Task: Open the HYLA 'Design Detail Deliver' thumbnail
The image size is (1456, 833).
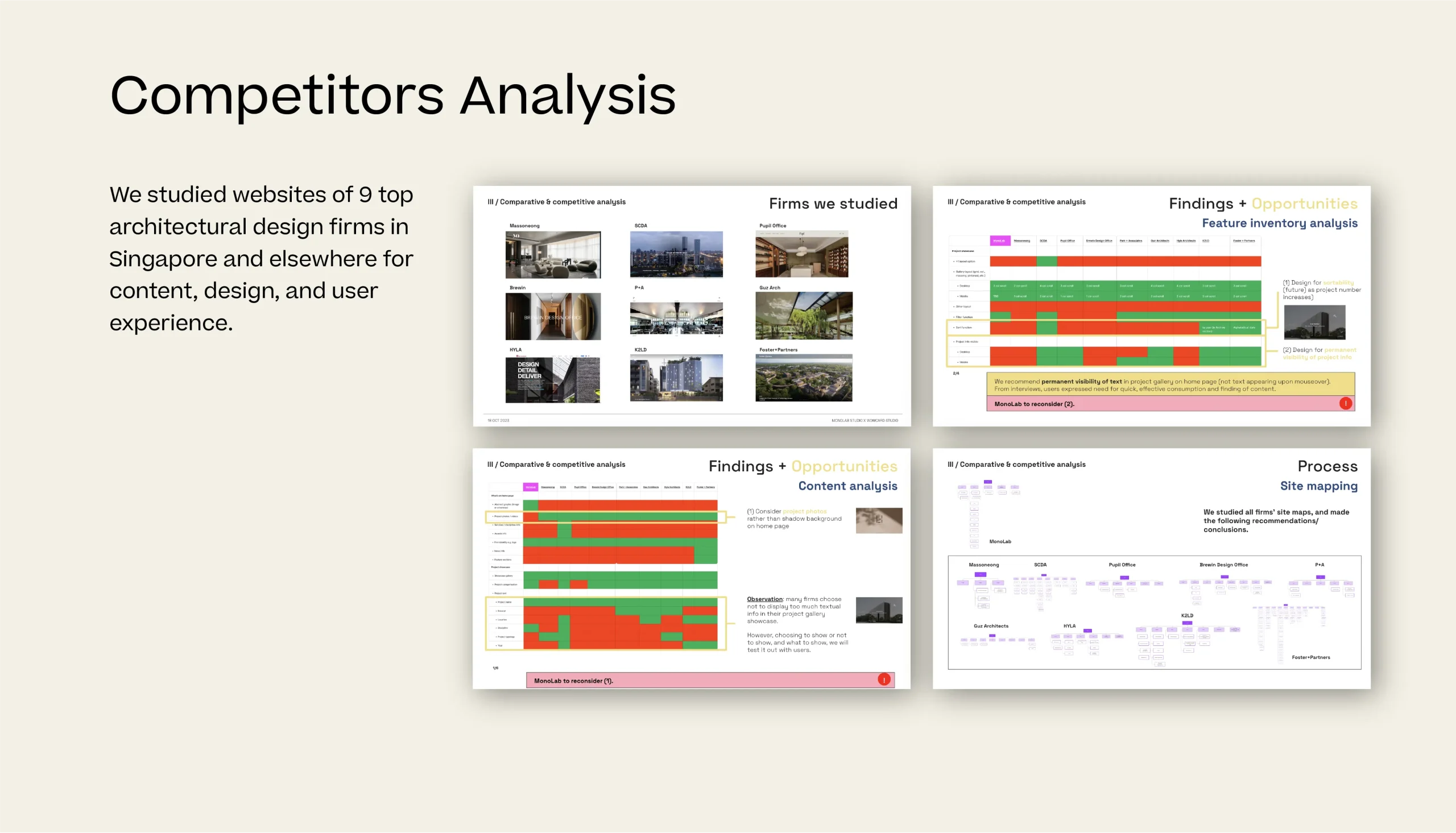Action: pos(553,379)
